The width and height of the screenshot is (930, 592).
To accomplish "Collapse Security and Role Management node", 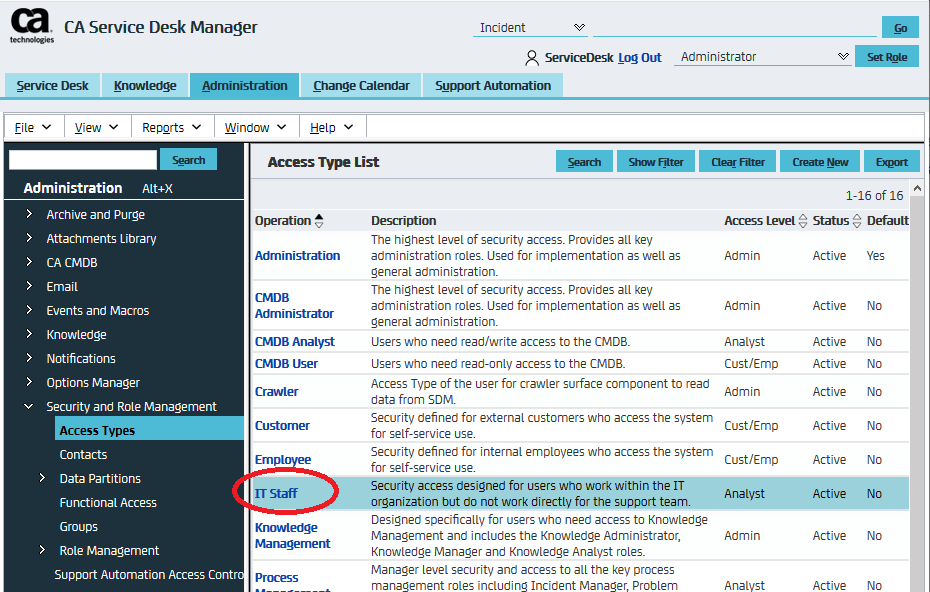I will [28, 407].
